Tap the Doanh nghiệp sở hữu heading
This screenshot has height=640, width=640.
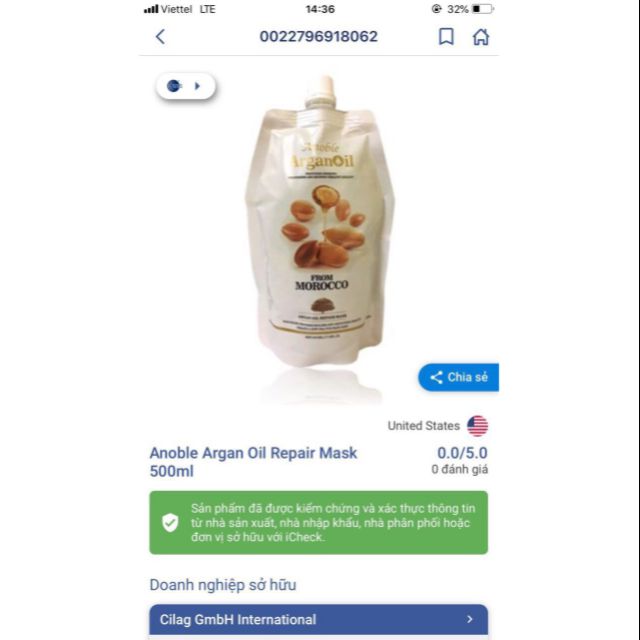coord(223,585)
